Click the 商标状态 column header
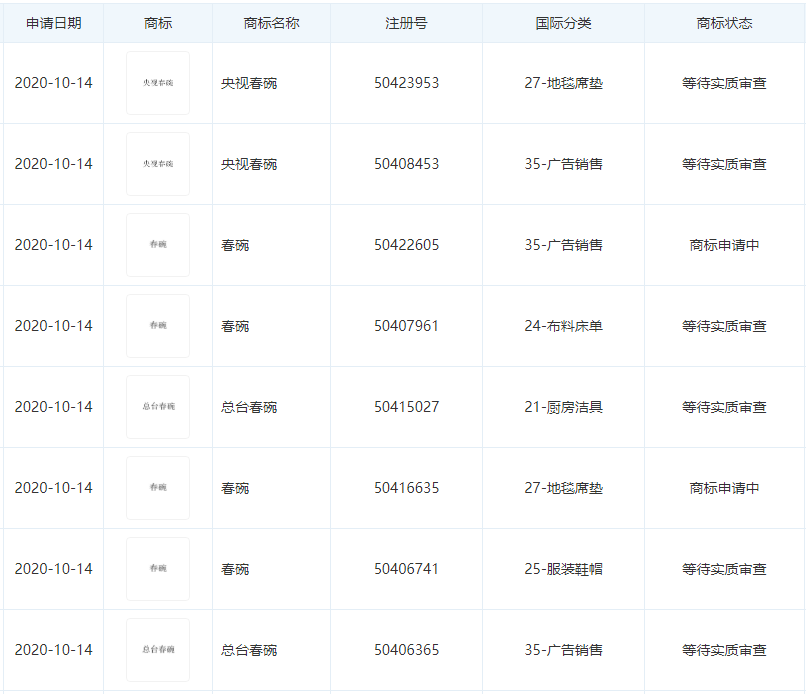806x694 pixels. click(x=724, y=23)
